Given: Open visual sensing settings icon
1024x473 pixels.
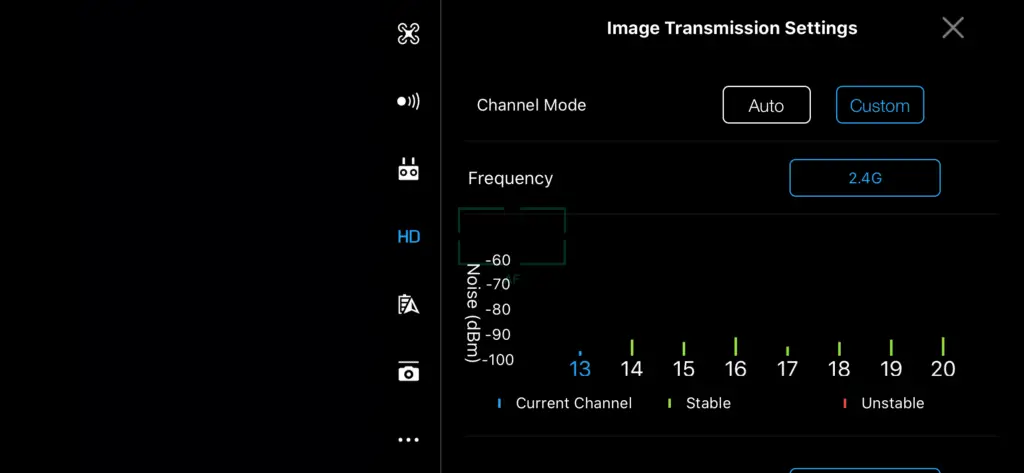Looking at the screenshot, I should point(408,101).
